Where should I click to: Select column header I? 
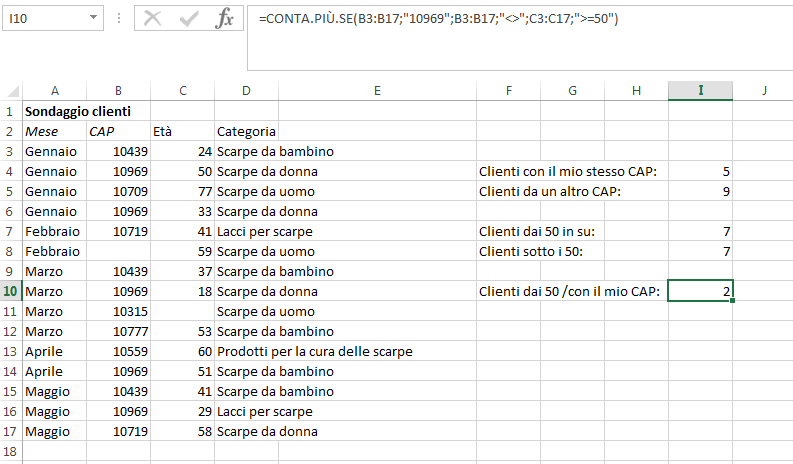pyautogui.click(x=700, y=91)
